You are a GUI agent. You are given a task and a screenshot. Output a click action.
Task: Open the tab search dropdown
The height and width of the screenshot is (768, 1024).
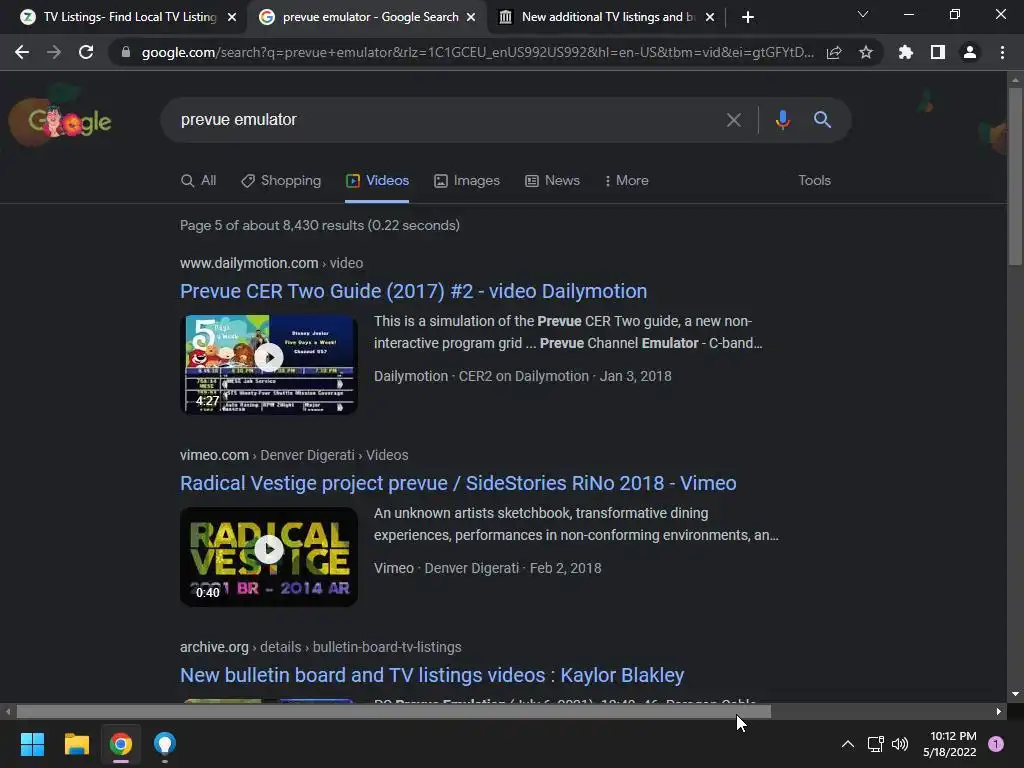(x=863, y=14)
